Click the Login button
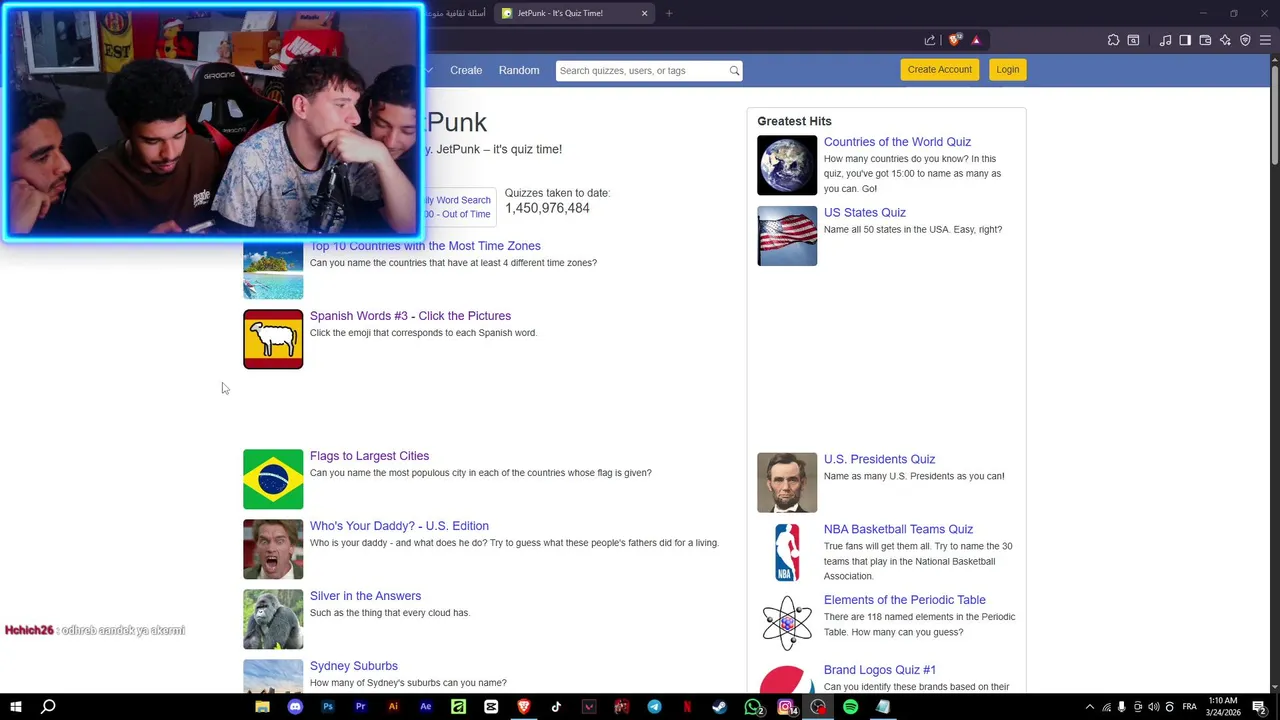The width and height of the screenshot is (1280, 720). [1008, 69]
